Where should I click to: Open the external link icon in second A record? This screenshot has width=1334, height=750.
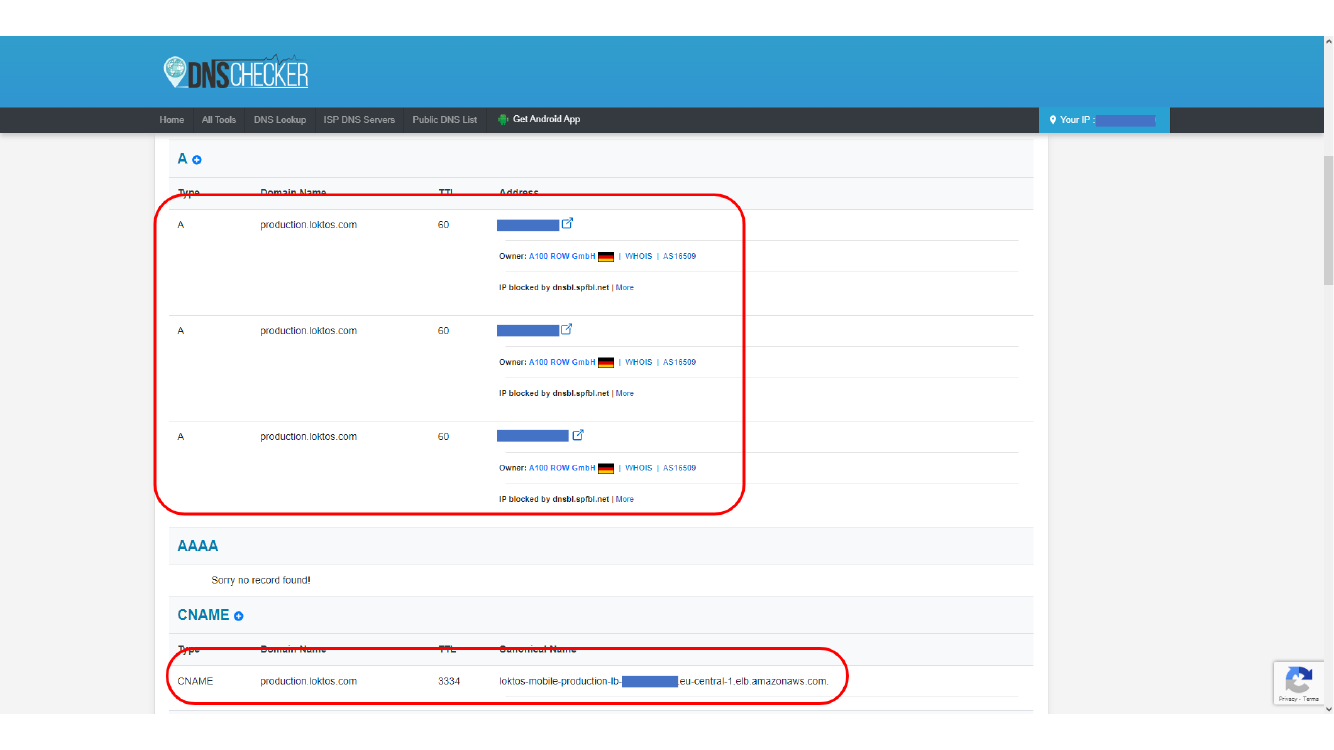pyautogui.click(x=568, y=330)
